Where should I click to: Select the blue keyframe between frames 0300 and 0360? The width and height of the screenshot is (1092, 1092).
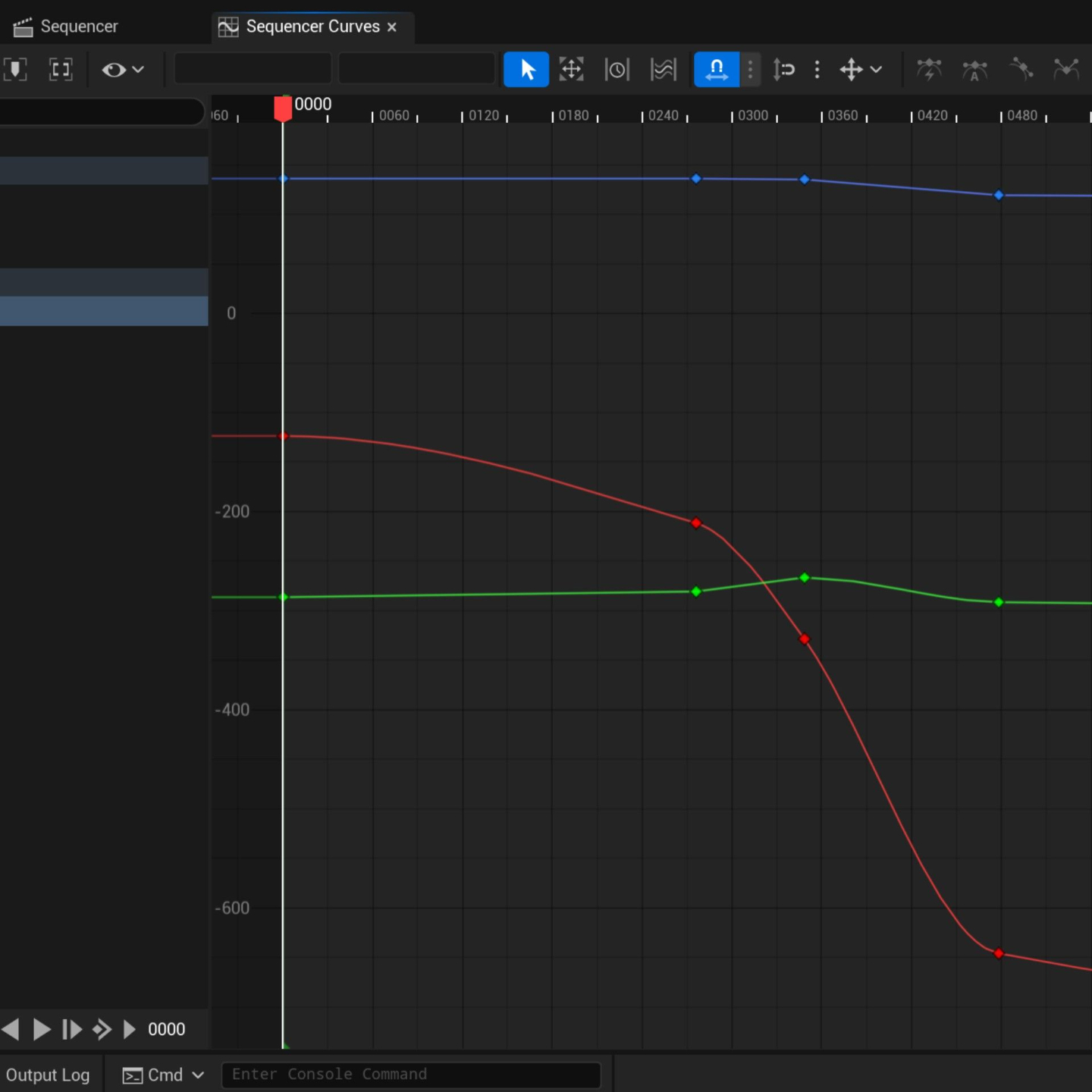click(805, 180)
